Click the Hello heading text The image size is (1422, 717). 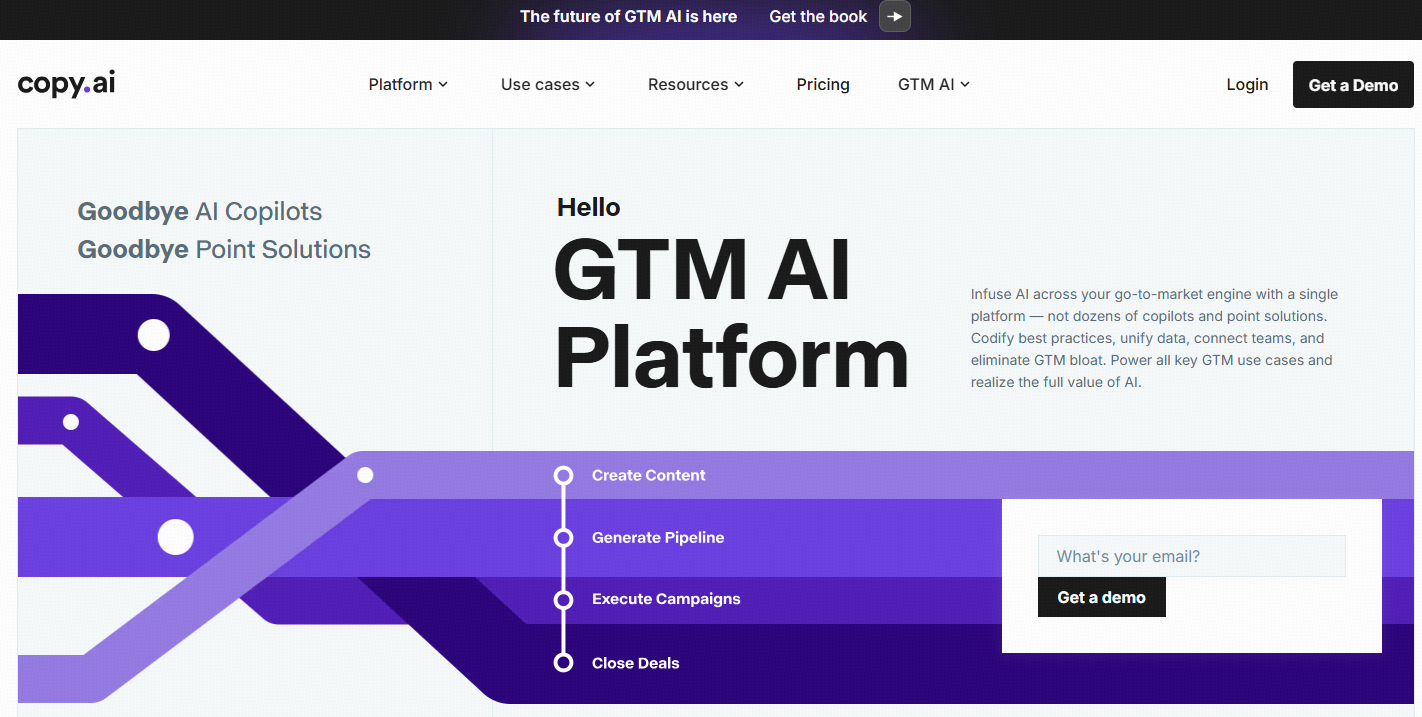tap(589, 207)
